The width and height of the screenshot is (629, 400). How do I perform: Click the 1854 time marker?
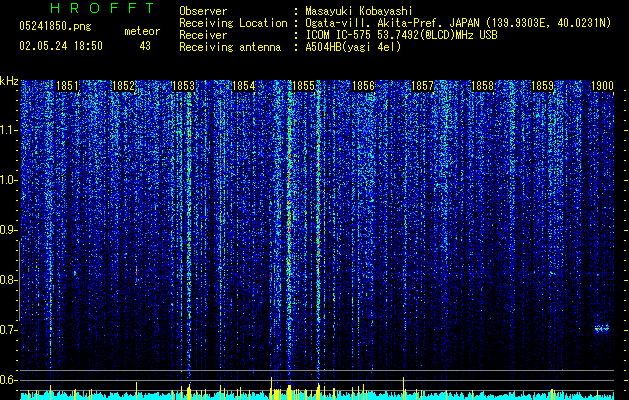[243, 86]
